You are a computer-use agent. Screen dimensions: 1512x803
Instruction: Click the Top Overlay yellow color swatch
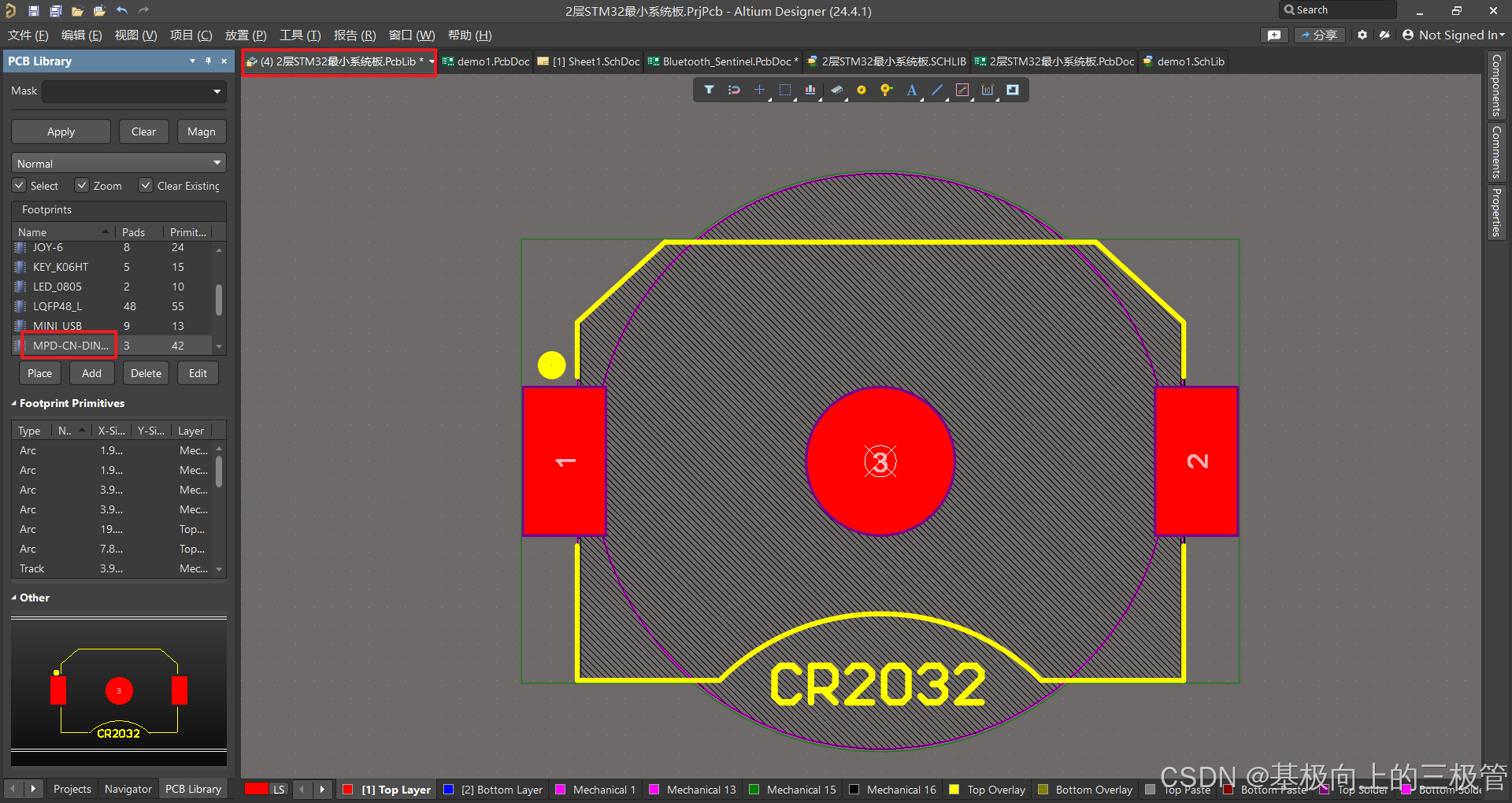954,789
